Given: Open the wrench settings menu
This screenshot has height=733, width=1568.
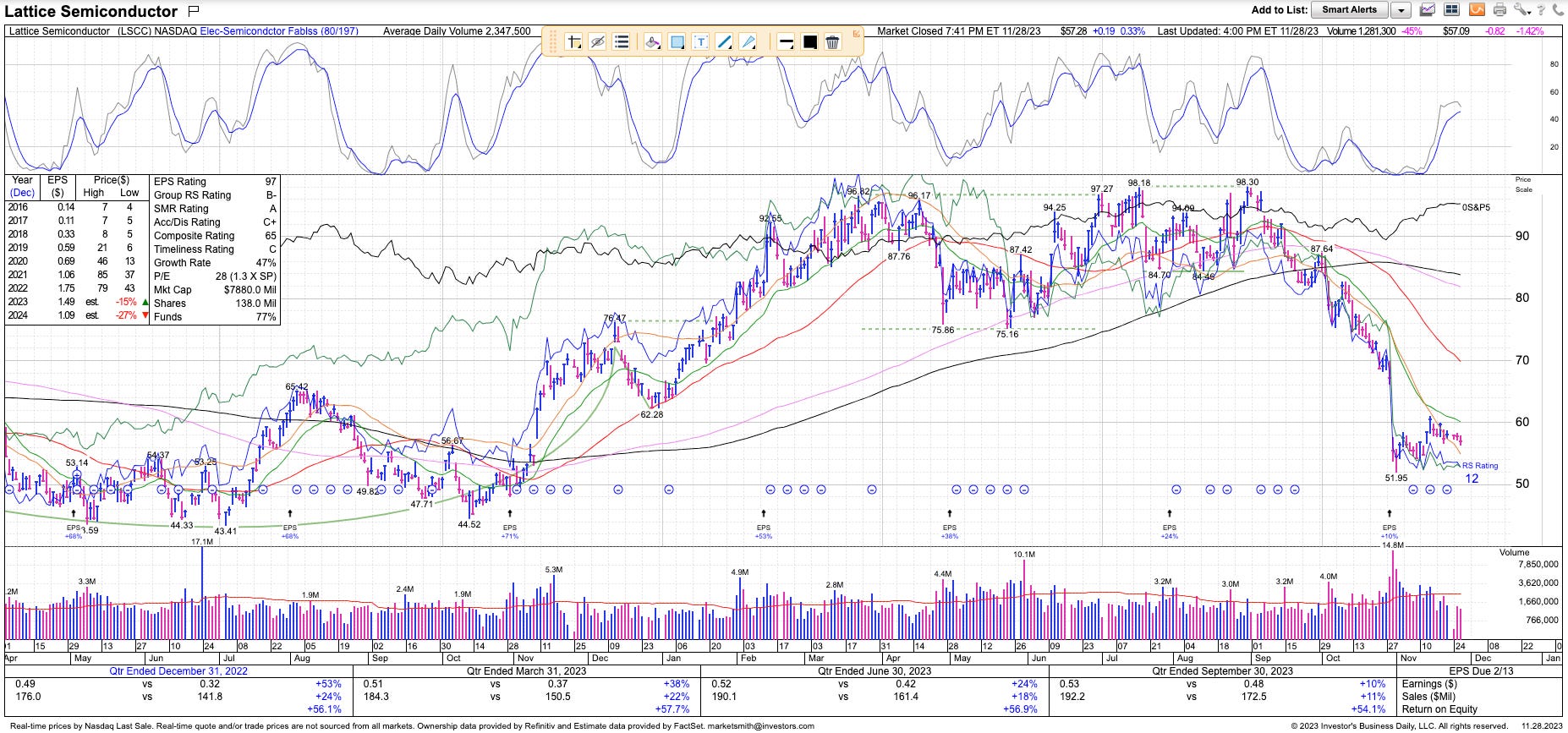Looking at the screenshot, I should click(1521, 10).
